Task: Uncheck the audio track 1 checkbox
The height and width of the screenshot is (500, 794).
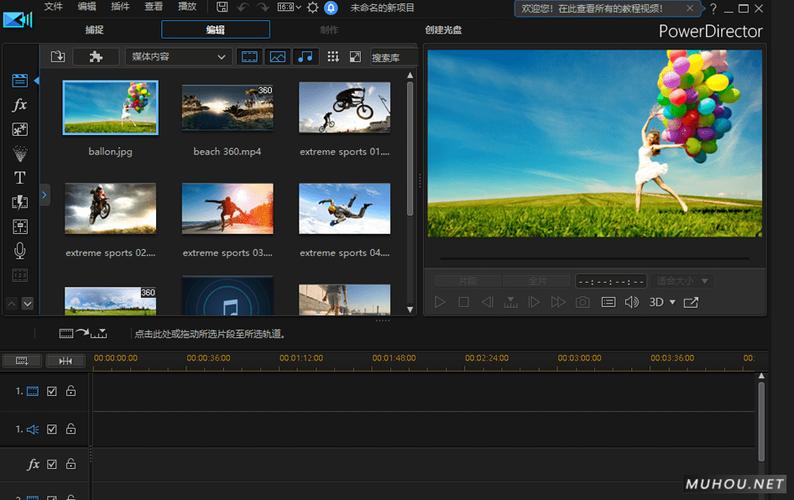Action: point(52,429)
